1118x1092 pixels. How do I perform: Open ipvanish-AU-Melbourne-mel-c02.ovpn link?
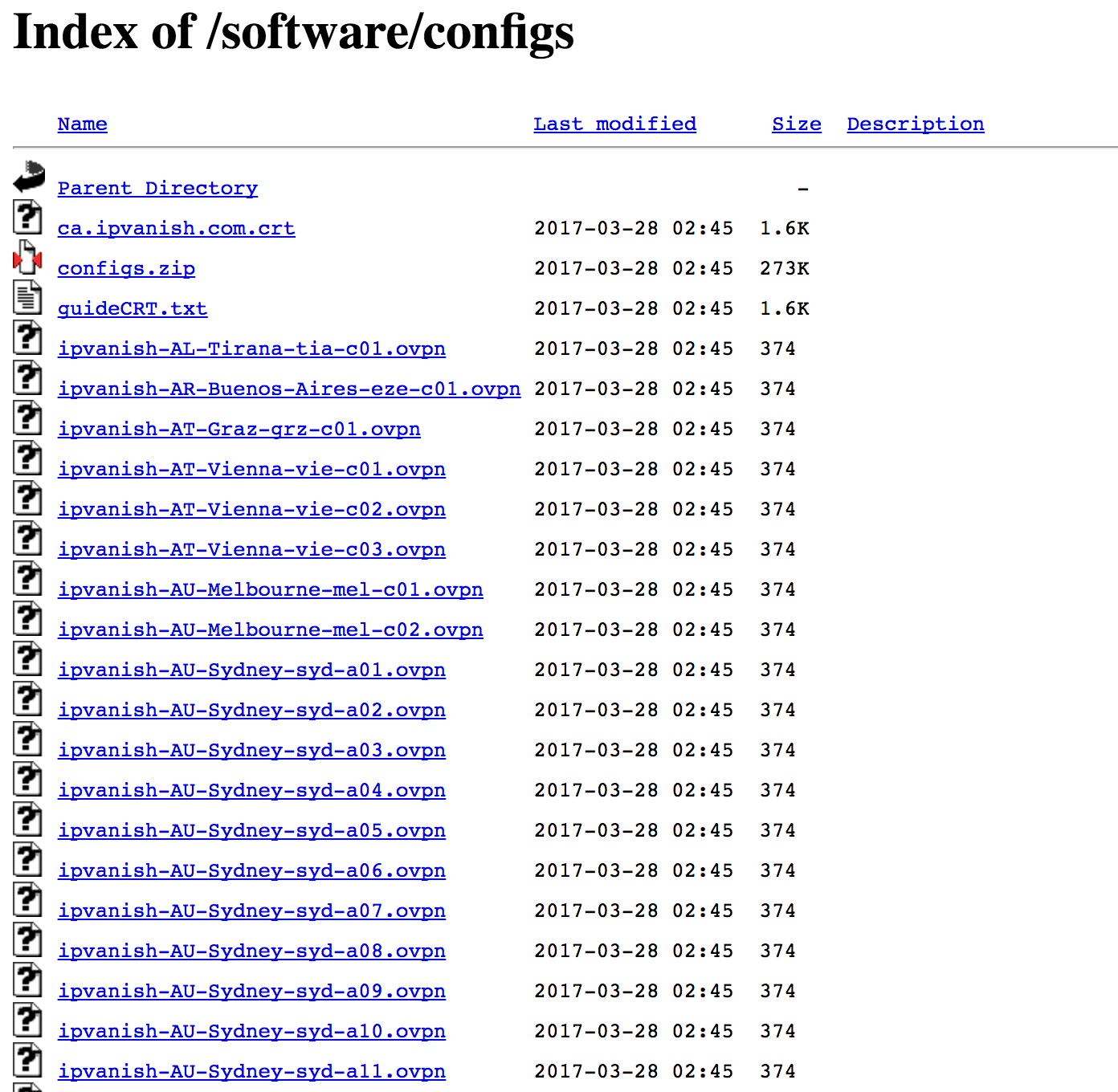pyautogui.click(x=270, y=630)
